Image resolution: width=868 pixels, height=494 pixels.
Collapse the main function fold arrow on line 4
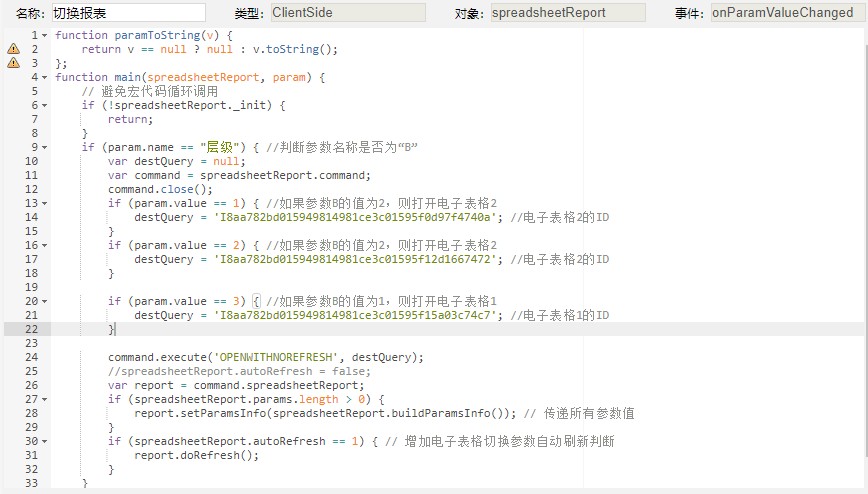(x=45, y=78)
